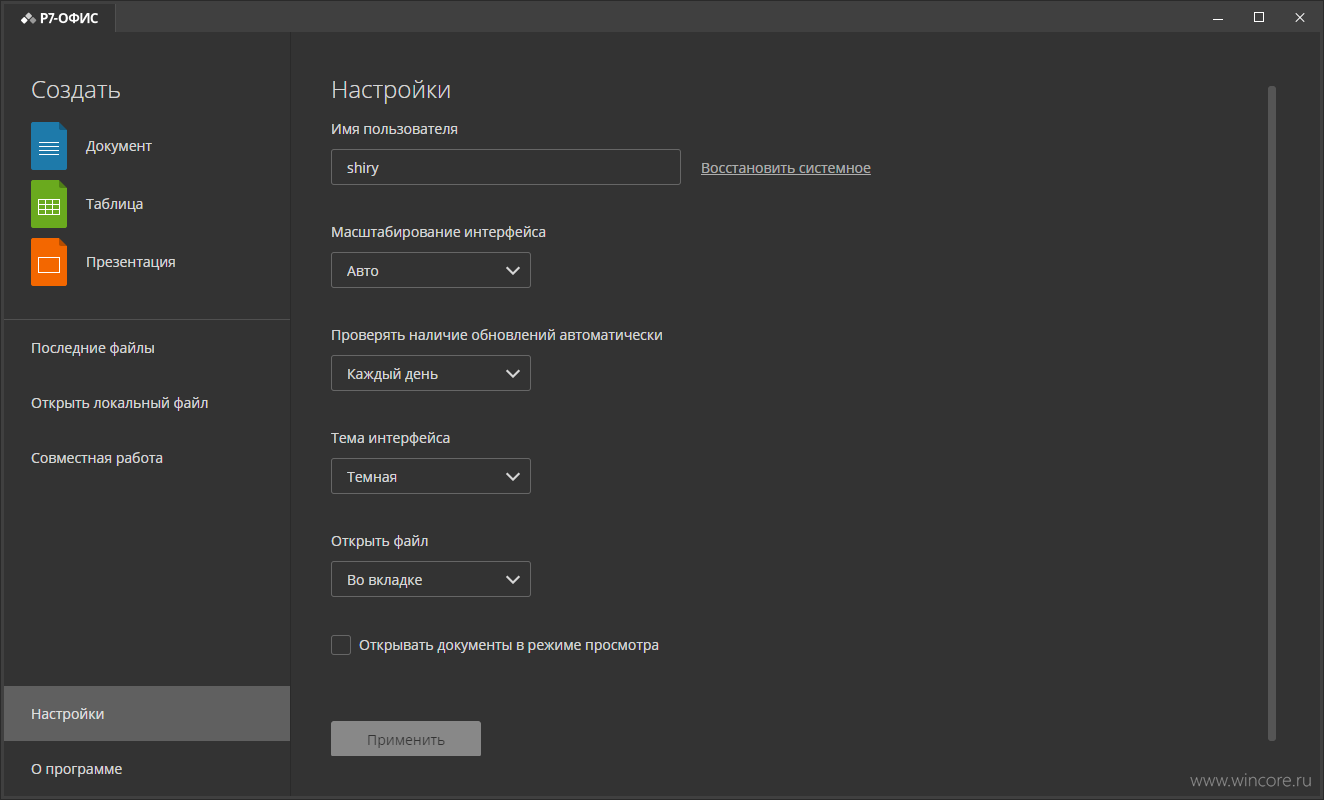Create a new Presentation via orange icon
The image size is (1324, 800).
pos(49,262)
